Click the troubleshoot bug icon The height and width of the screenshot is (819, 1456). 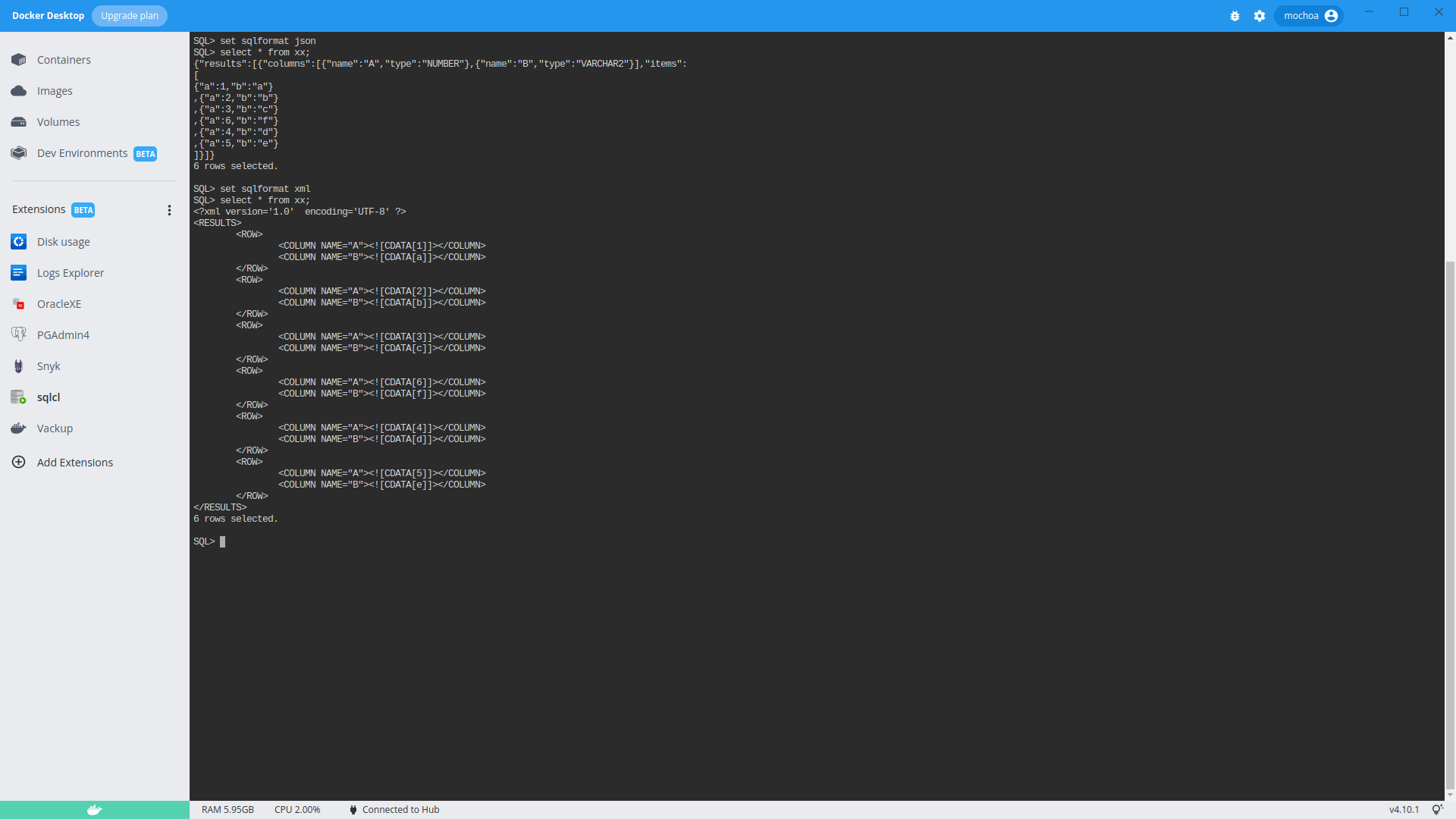(x=1235, y=16)
